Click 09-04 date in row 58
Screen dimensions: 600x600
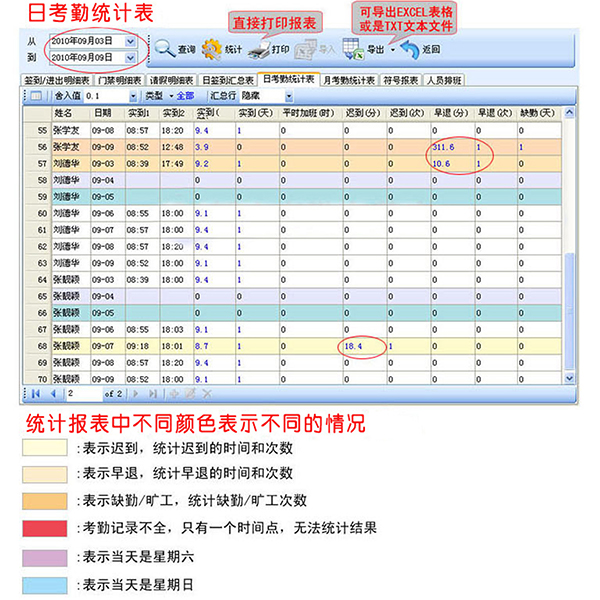(x=108, y=180)
